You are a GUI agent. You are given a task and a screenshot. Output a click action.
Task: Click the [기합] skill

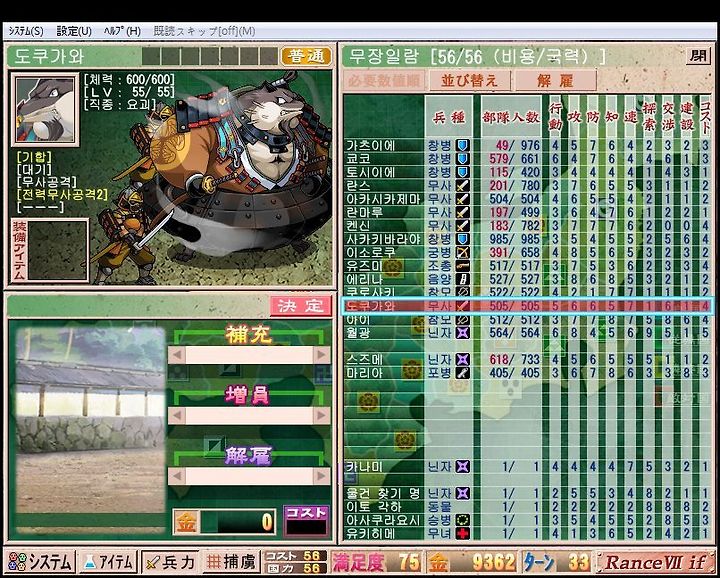tap(34, 157)
